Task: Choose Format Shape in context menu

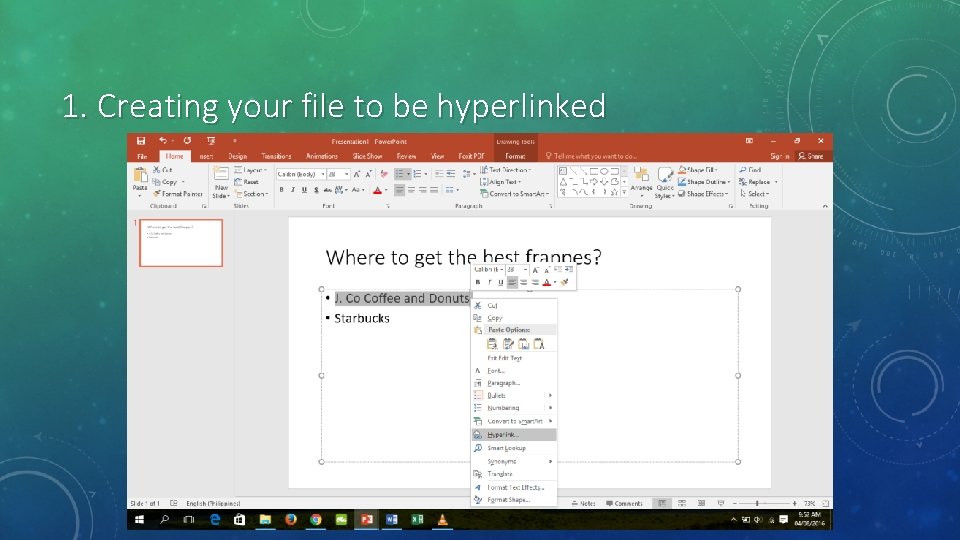Action: pos(508,500)
